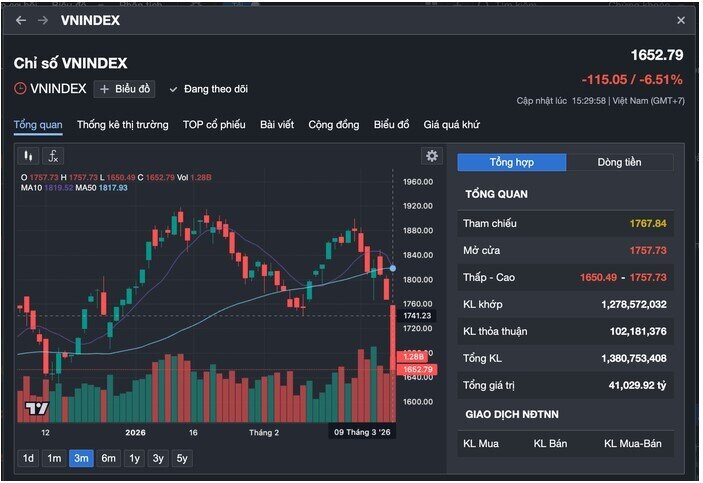Click the 2026 label on time axis
This screenshot has width=703, height=483.
135,432
